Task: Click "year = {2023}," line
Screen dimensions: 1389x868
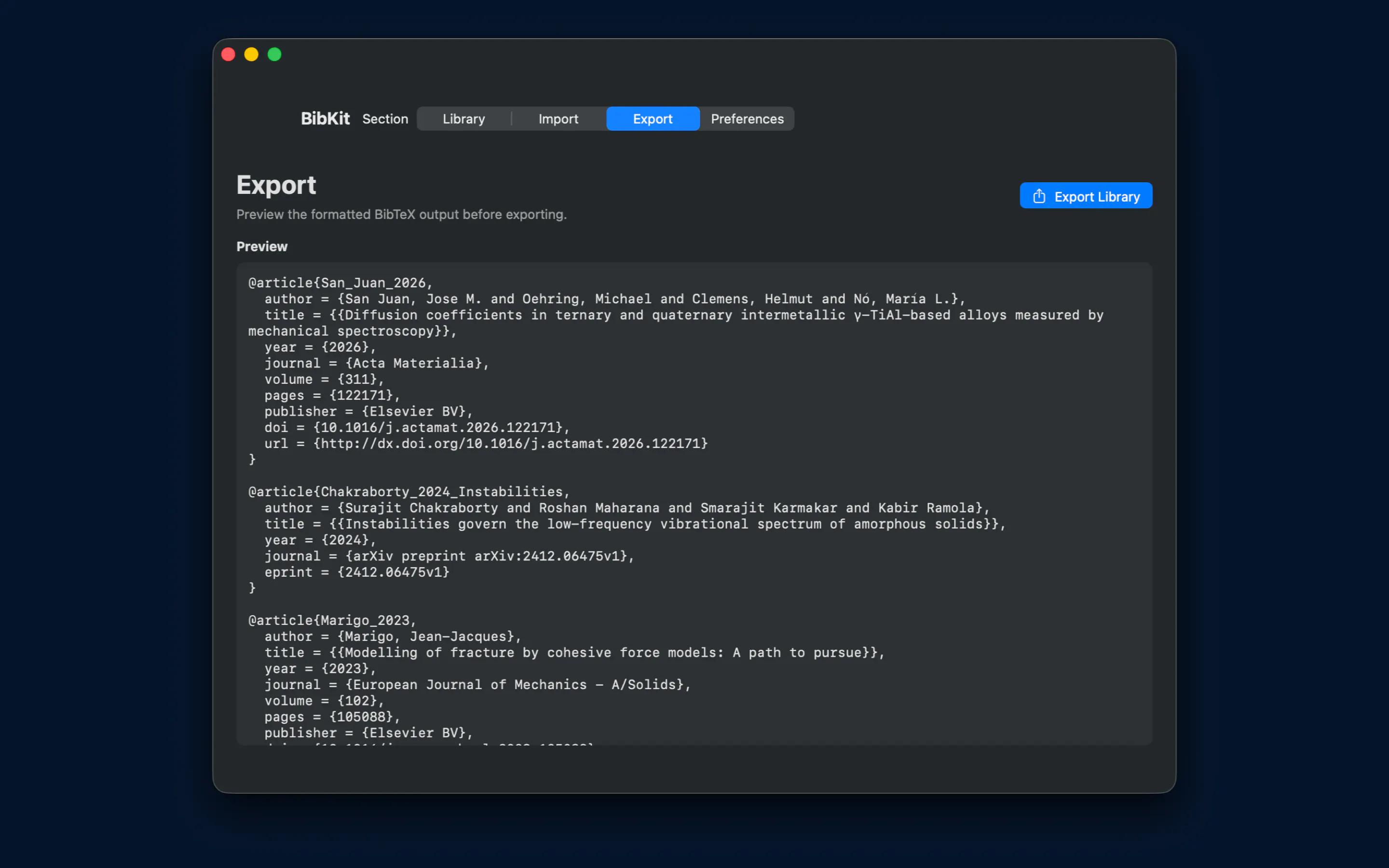Action: [x=320, y=669]
